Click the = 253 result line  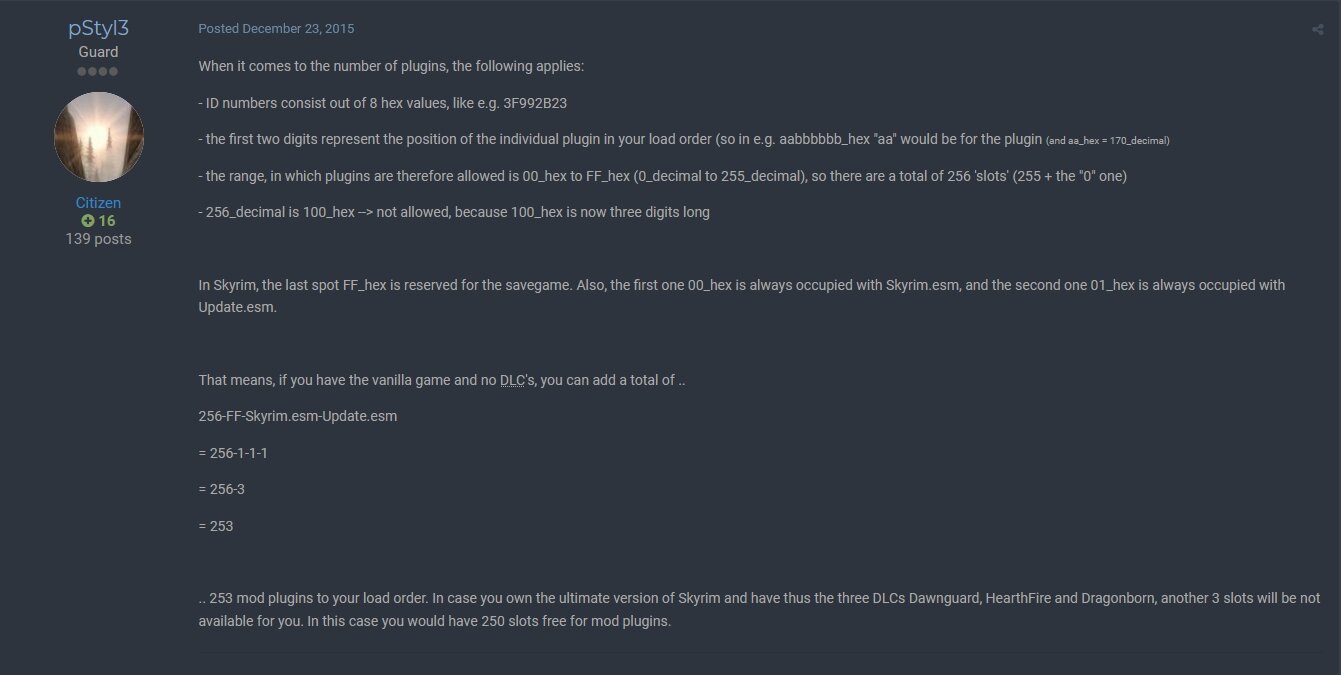216,525
